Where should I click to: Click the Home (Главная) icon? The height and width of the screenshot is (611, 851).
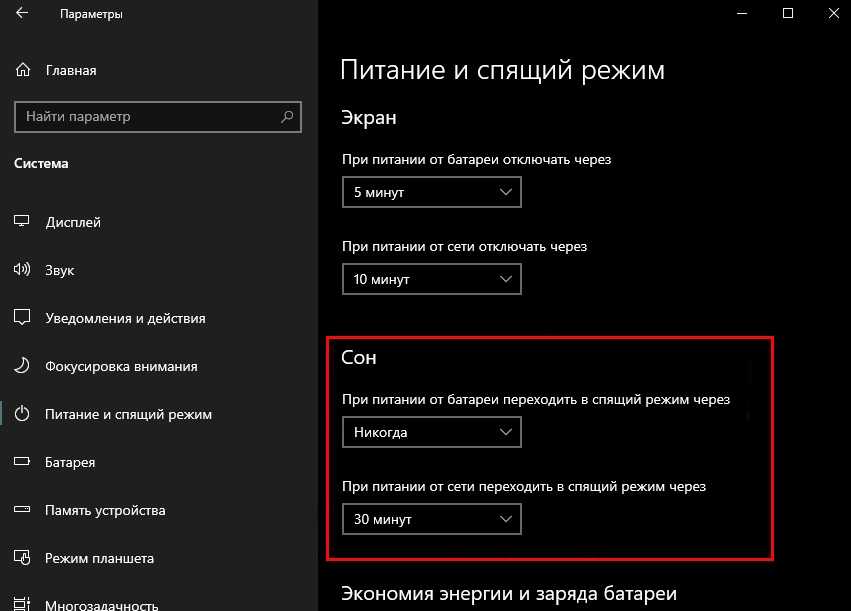click(x=23, y=71)
